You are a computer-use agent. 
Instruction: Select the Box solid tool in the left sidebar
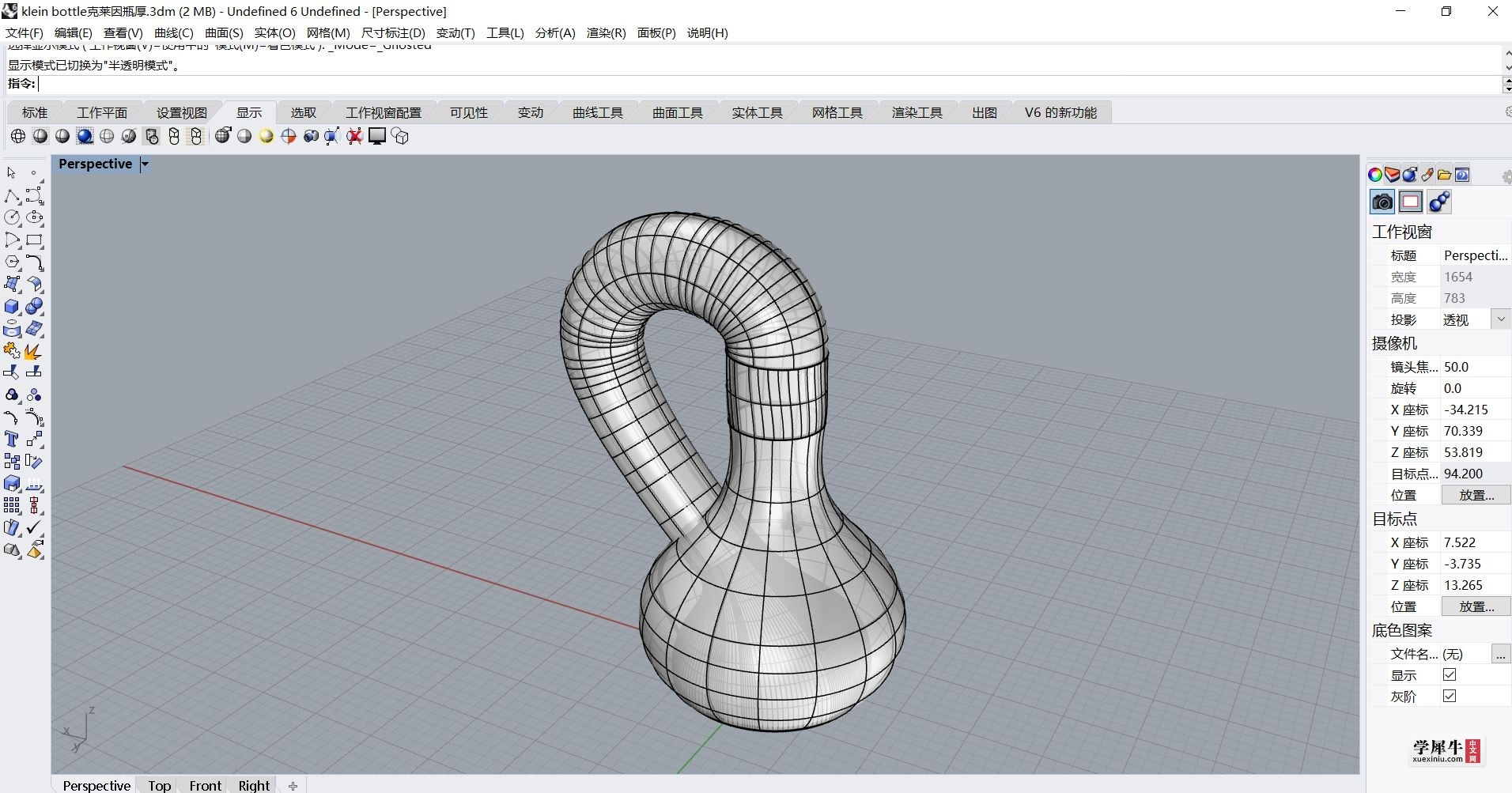[12, 307]
